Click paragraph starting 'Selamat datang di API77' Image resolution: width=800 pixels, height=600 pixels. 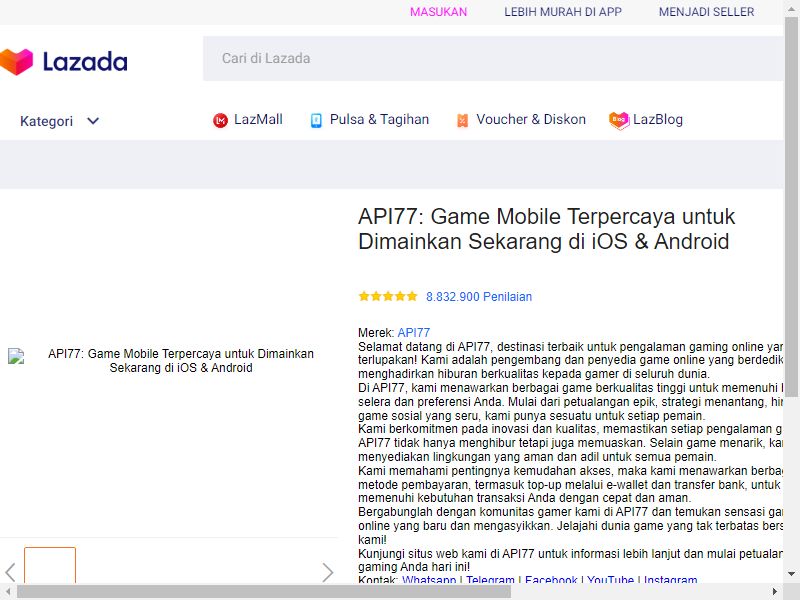570,360
